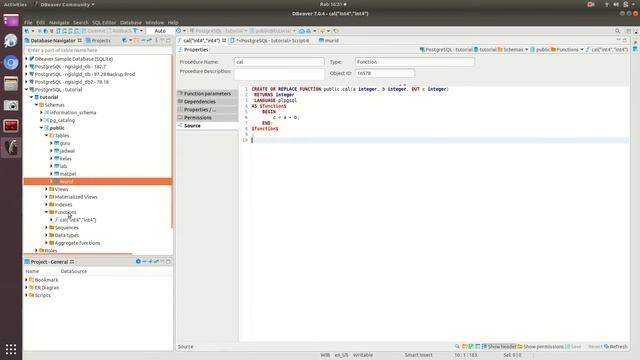The image size is (640, 360).
Task: Open active PostgreSQL tutorial connection dropdown
Action: [x=219, y=31]
